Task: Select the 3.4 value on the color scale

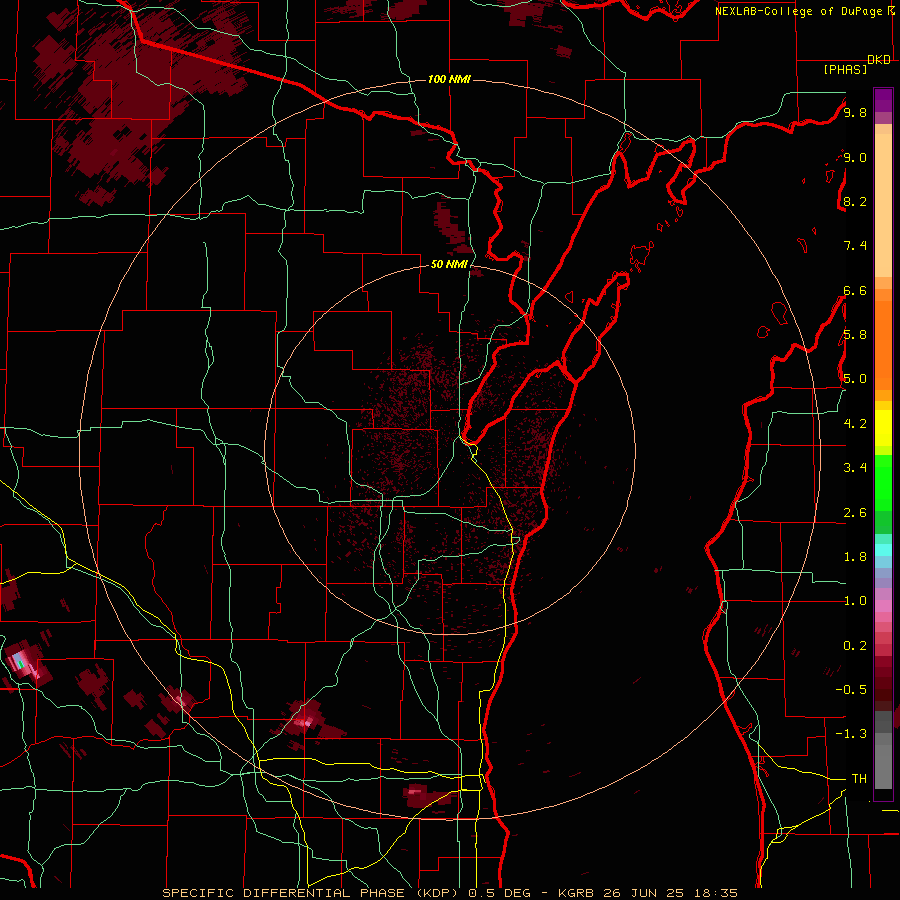Action: tap(855, 468)
